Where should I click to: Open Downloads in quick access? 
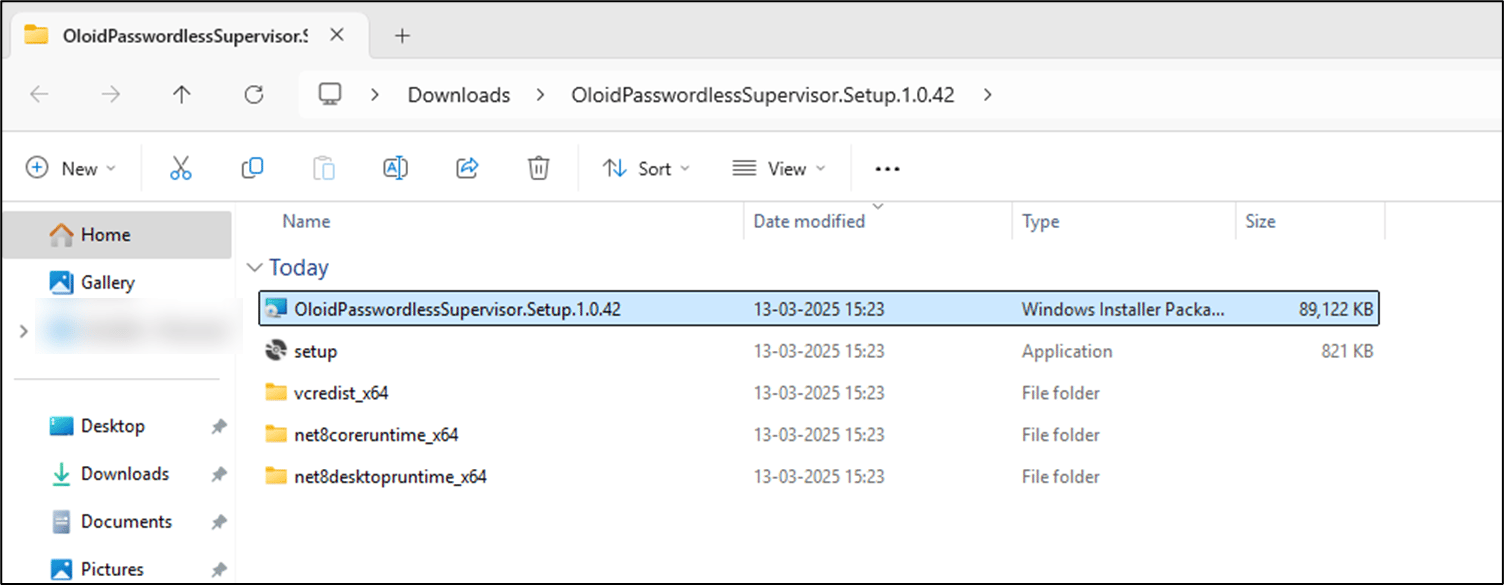pos(125,474)
